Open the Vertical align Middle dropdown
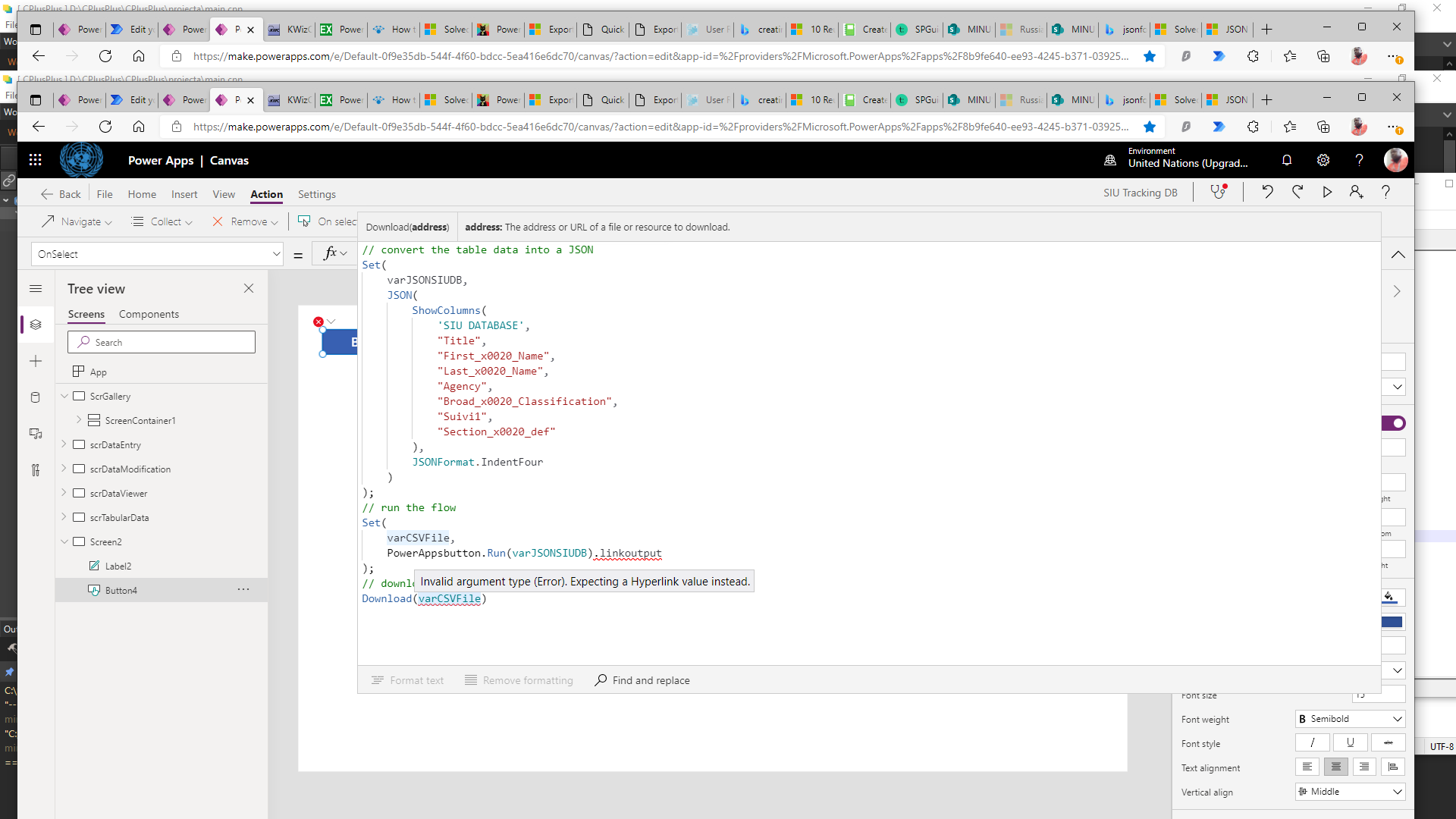 (x=1350, y=792)
